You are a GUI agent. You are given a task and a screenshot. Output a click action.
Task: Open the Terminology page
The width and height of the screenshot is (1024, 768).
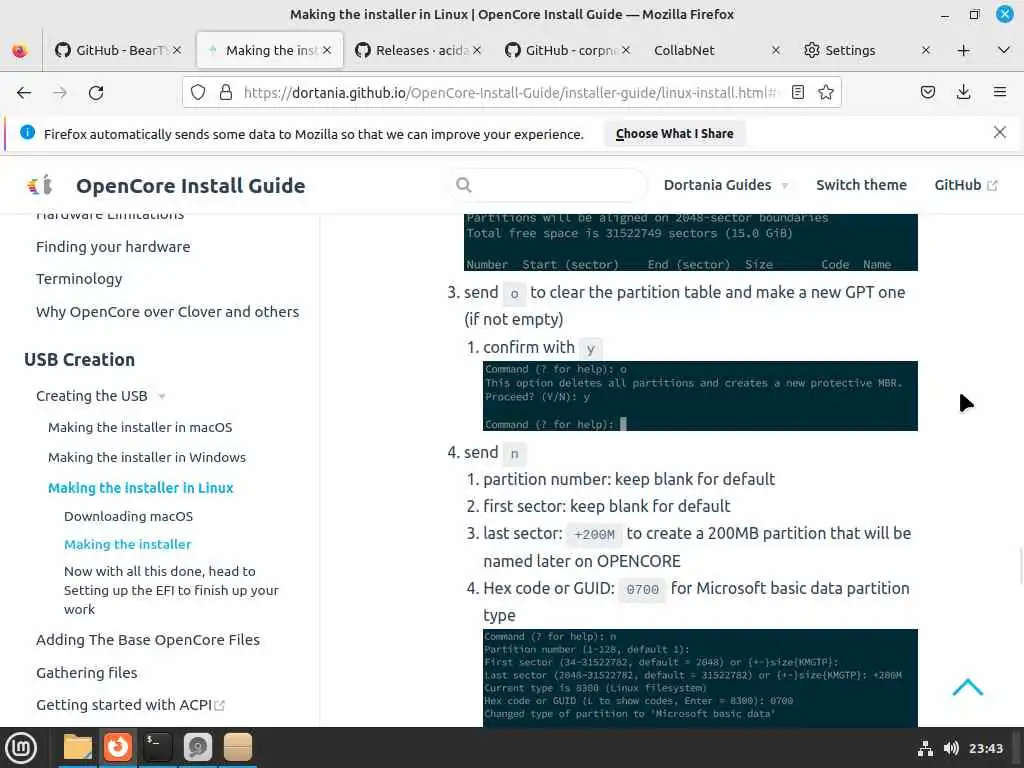(x=79, y=279)
